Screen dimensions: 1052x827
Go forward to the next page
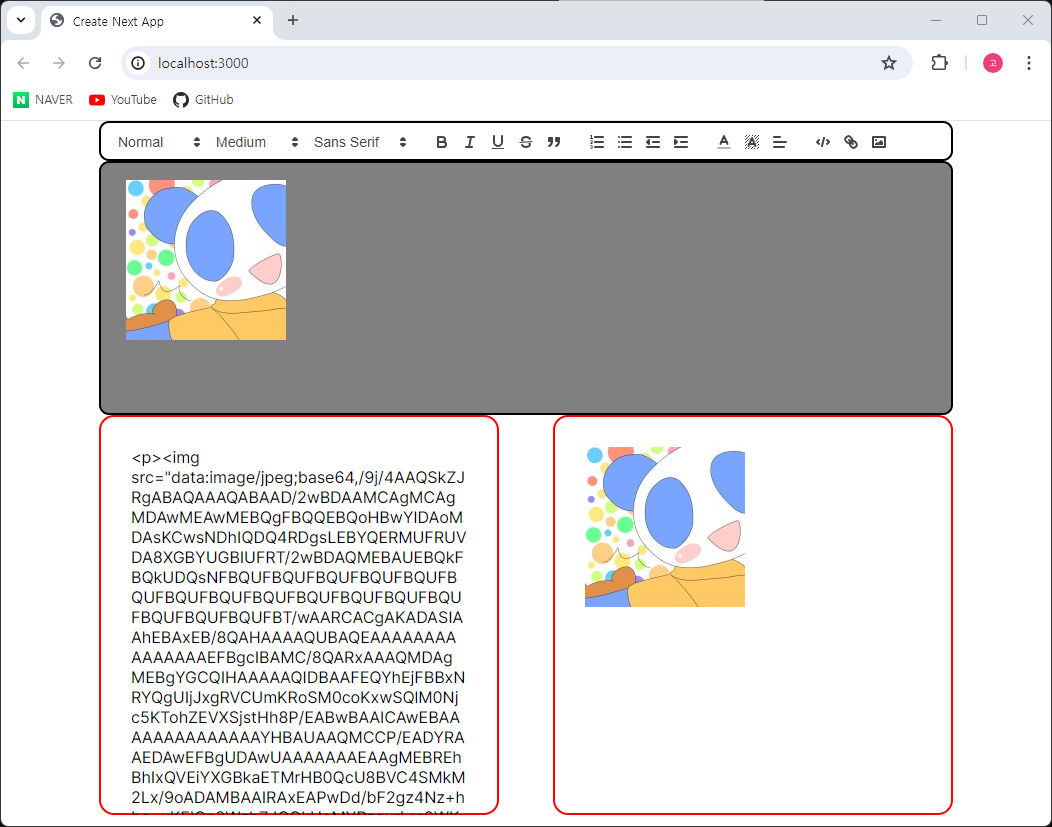pos(59,63)
